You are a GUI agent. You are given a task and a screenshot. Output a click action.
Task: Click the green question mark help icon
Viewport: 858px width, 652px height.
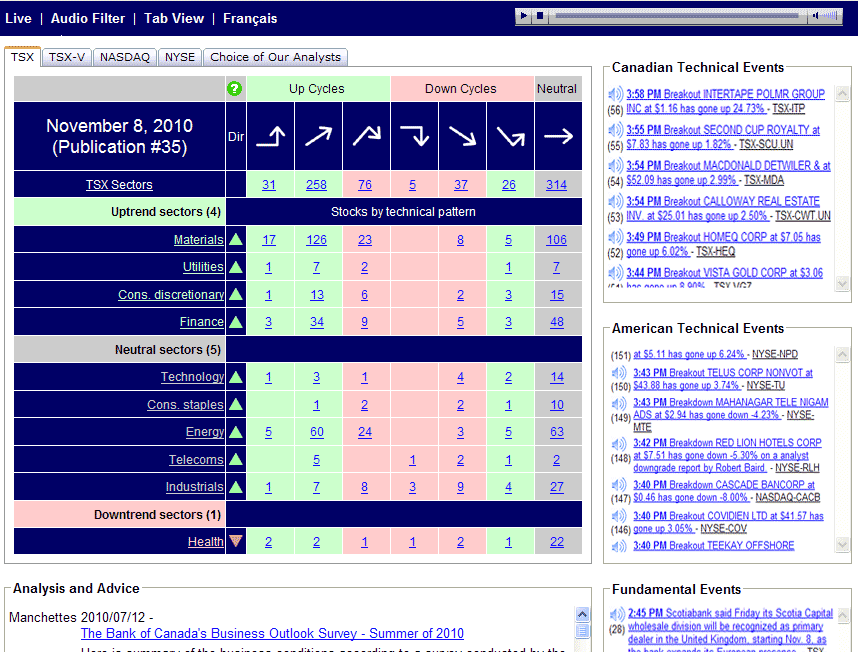coord(235,89)
